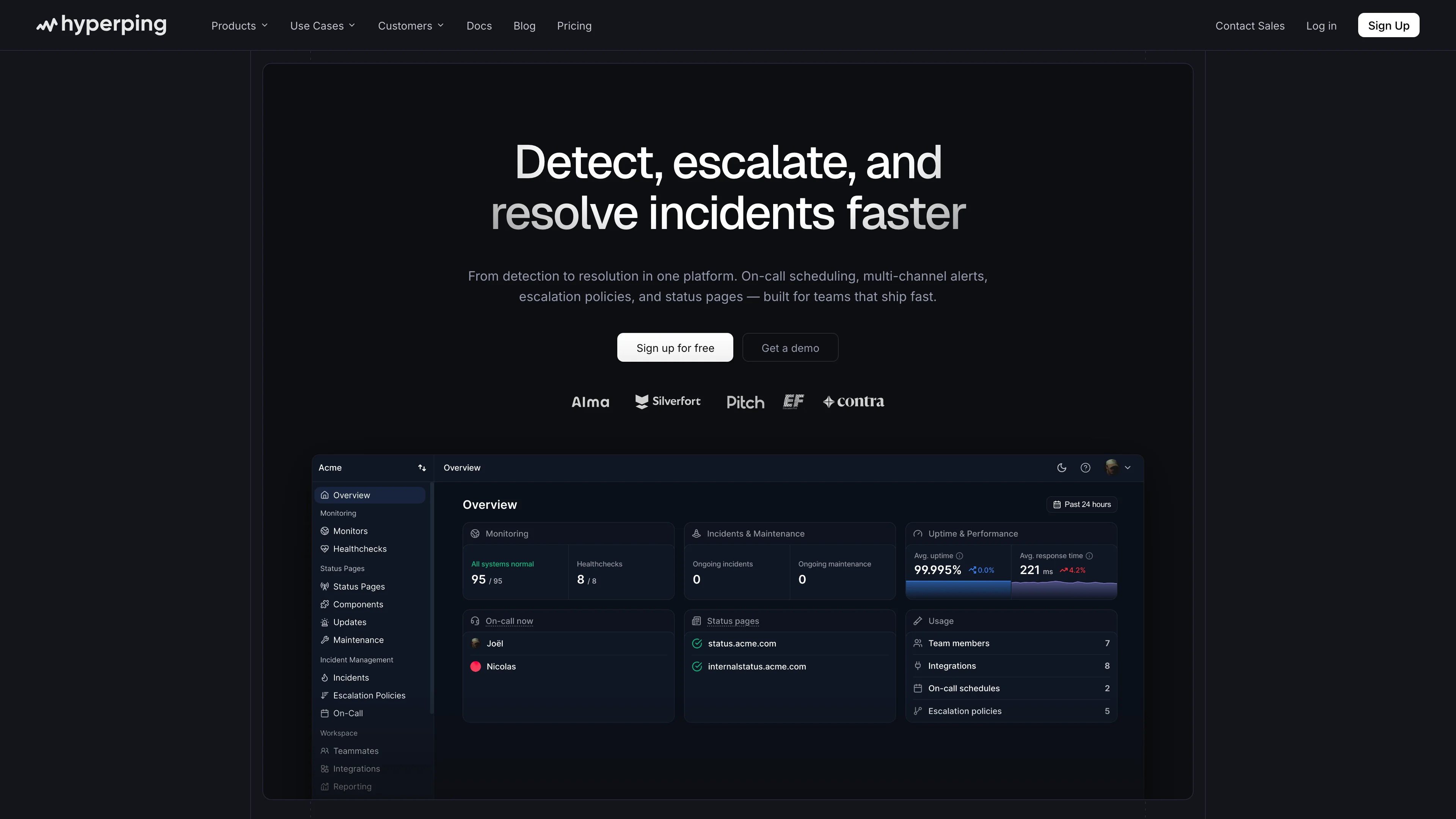1456x819 pixels.
Task: Click the workspace sort arrows next to Acme
Action: coord(422,468)
